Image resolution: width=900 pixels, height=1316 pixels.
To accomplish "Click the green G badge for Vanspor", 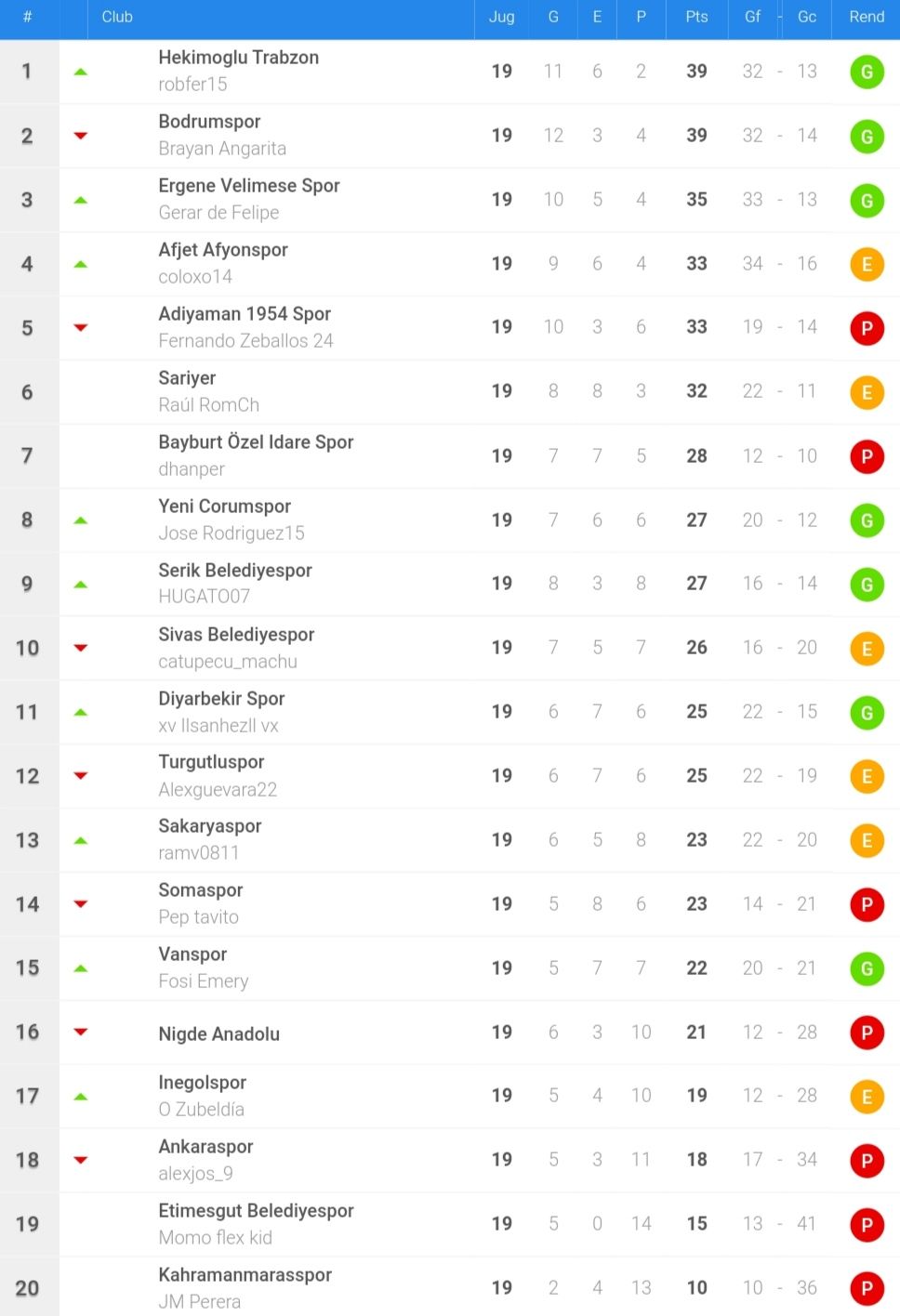I will 867,968.
